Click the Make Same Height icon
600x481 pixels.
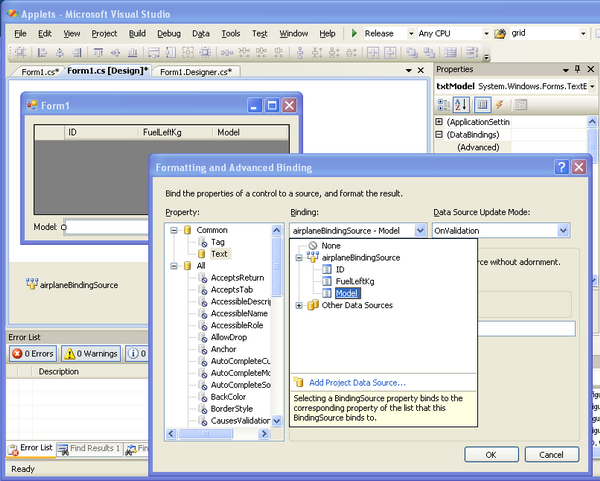[x=171, y=52]
